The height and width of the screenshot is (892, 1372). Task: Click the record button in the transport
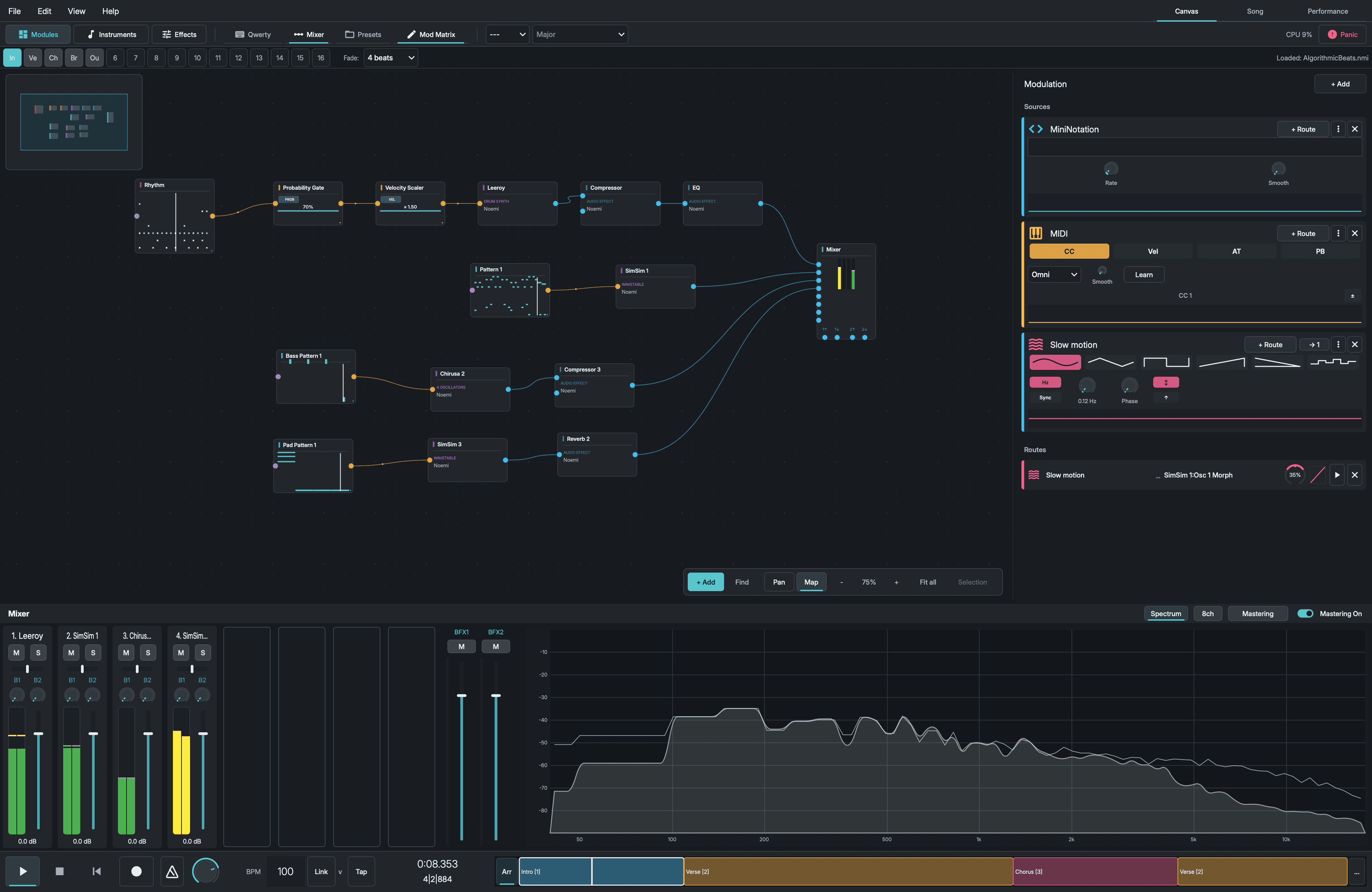[136, 871]
